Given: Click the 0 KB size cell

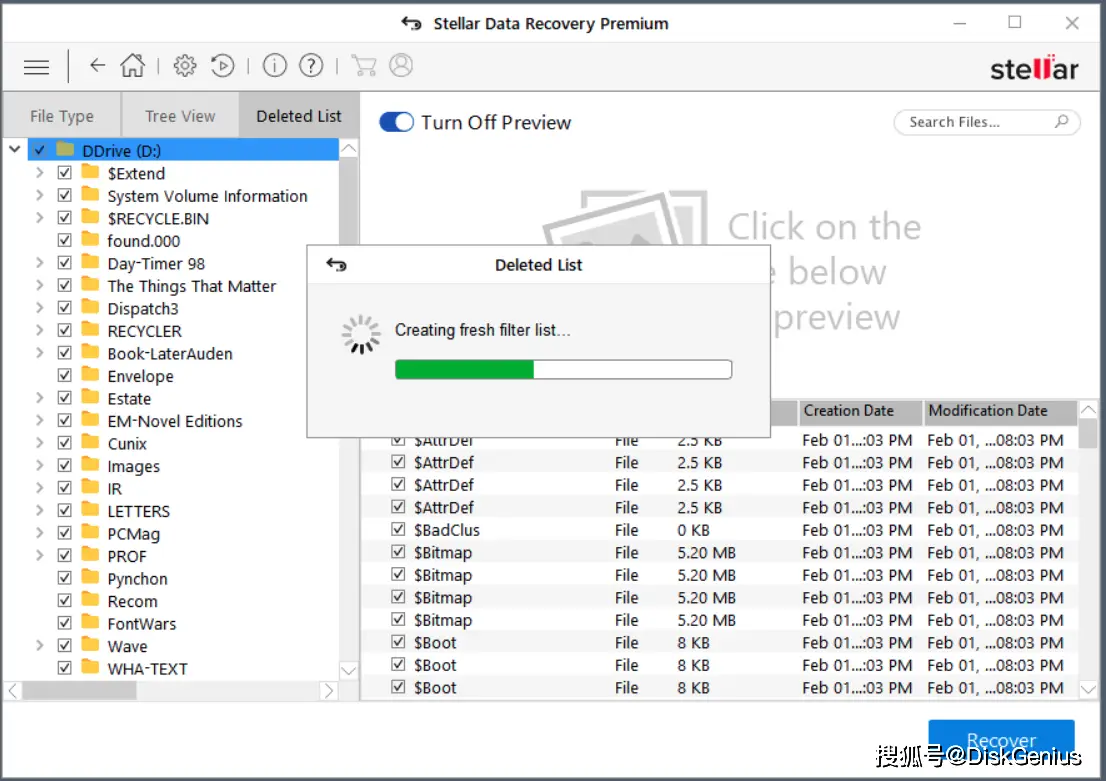Looking at the screenshot, I should point(693,530).
